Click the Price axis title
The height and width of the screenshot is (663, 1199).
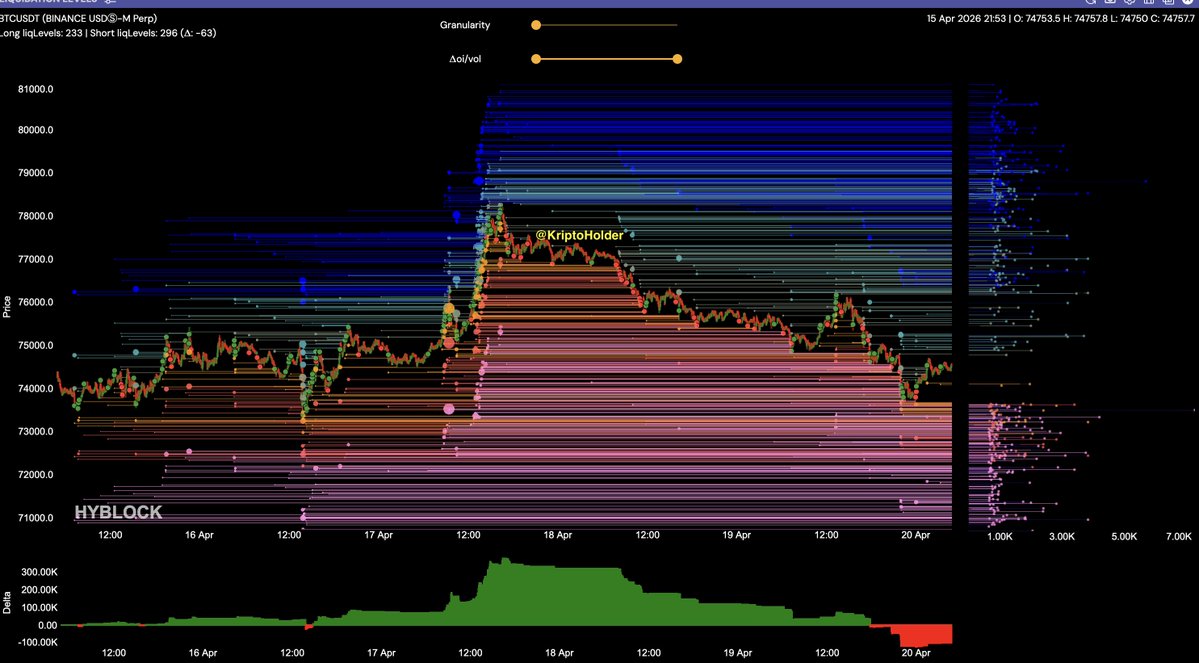(7, 307)
